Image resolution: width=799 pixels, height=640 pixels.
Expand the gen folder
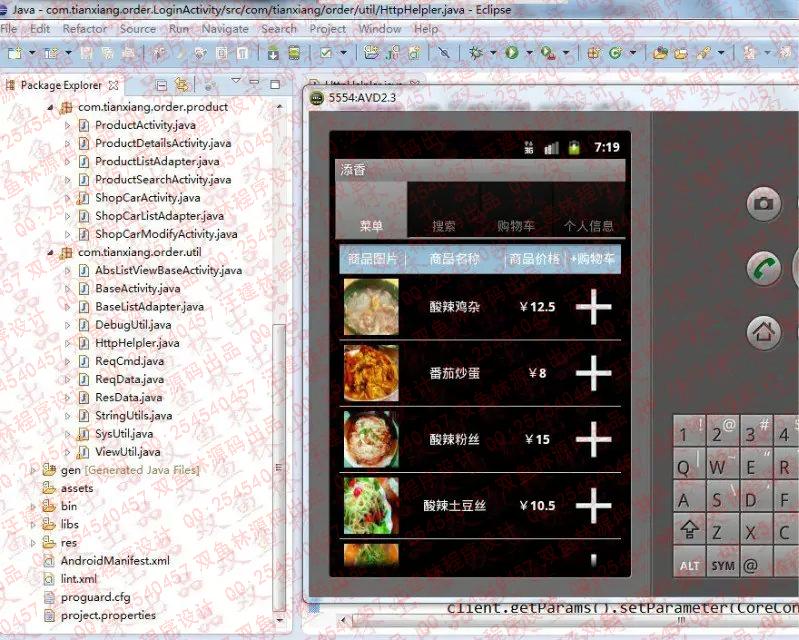pyautogui.click(x=33, y=470)
